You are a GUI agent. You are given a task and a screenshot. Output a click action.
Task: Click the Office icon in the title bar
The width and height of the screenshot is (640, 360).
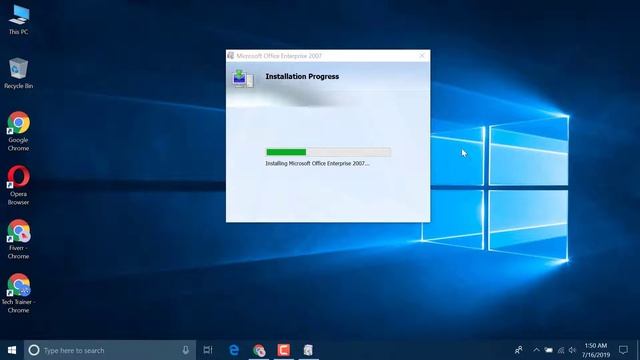click(231, 56)
